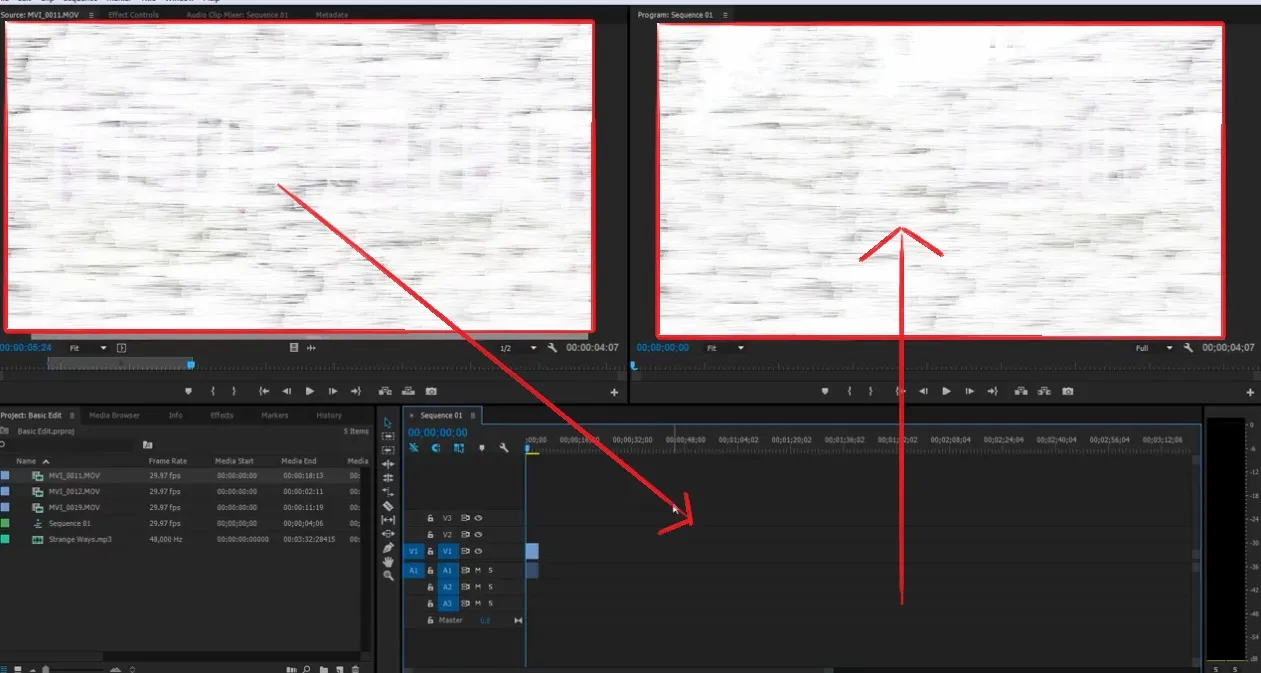Switch to Effects tab
Screen dimensions: 1261x673
pyautogui.click(x=222, y=415)
